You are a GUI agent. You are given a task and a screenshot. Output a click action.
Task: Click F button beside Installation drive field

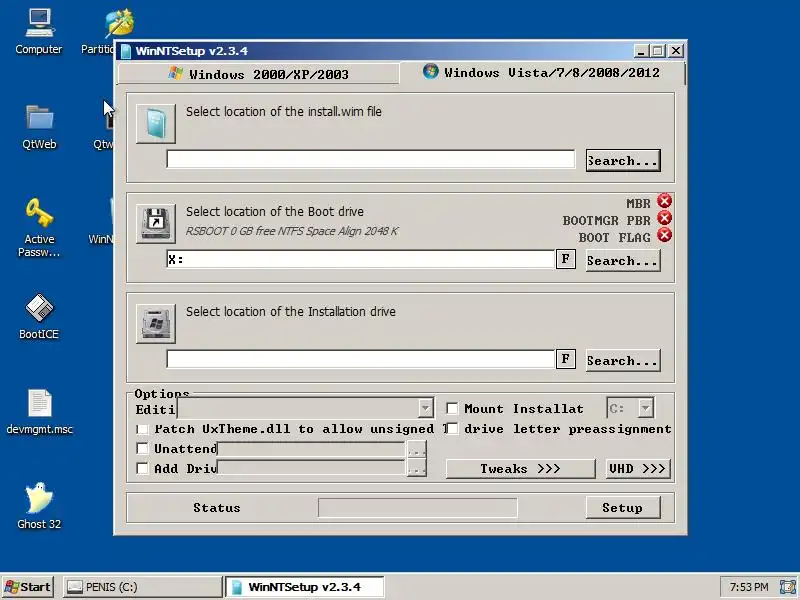[x=566, y=359]
